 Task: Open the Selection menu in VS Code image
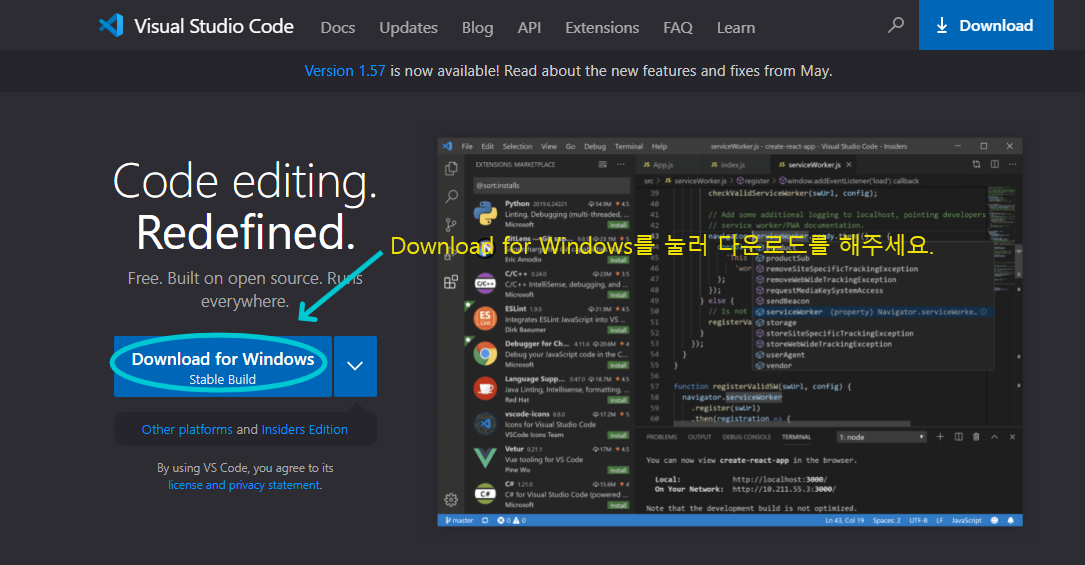pyautogui.click(x=517, y=147)
